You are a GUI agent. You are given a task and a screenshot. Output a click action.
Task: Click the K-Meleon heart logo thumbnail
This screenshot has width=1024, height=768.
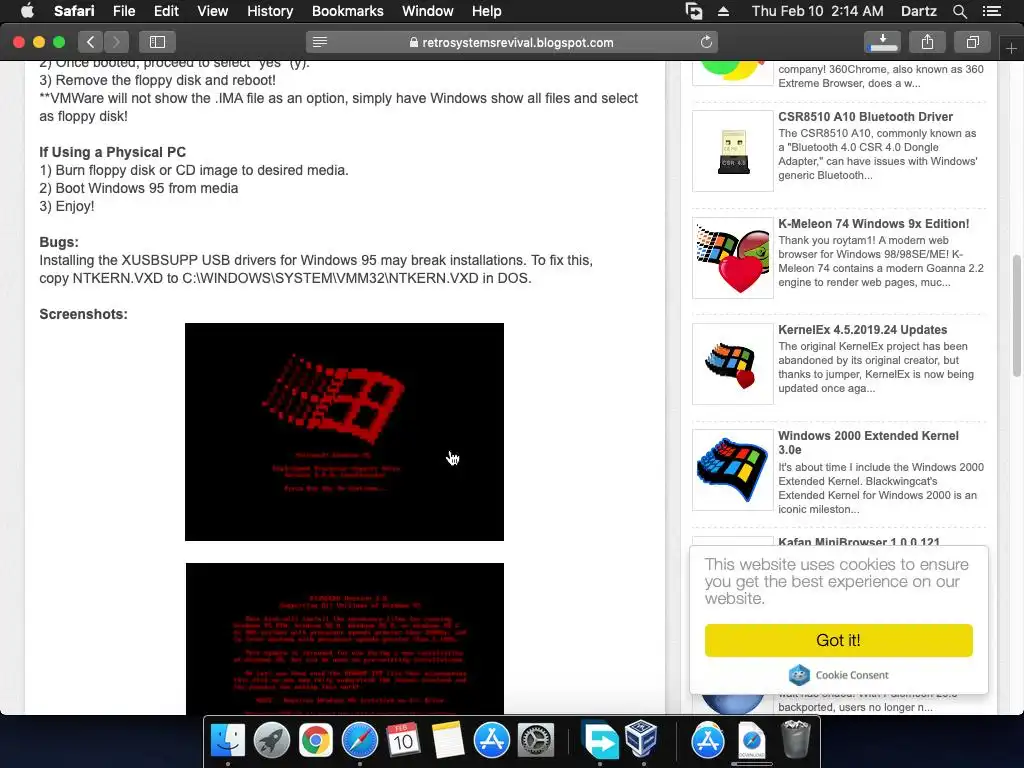point(733,258)
